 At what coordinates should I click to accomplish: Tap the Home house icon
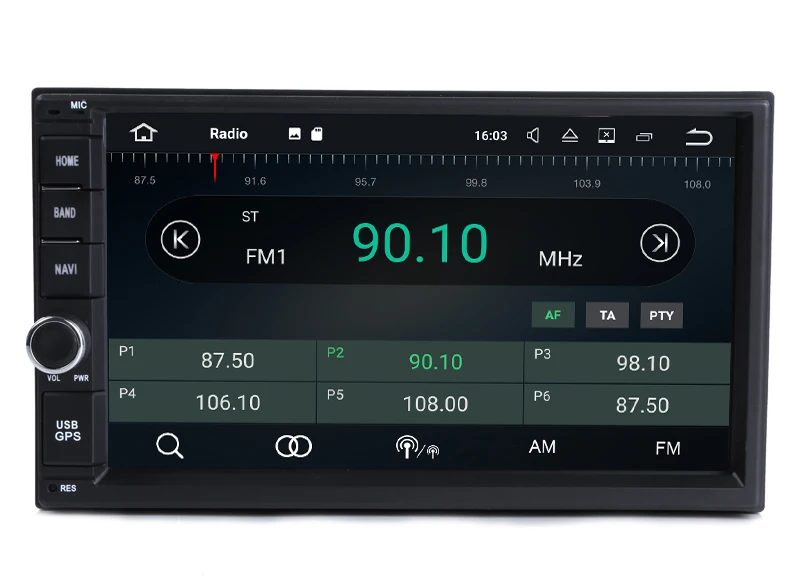(x=143, y=133)
